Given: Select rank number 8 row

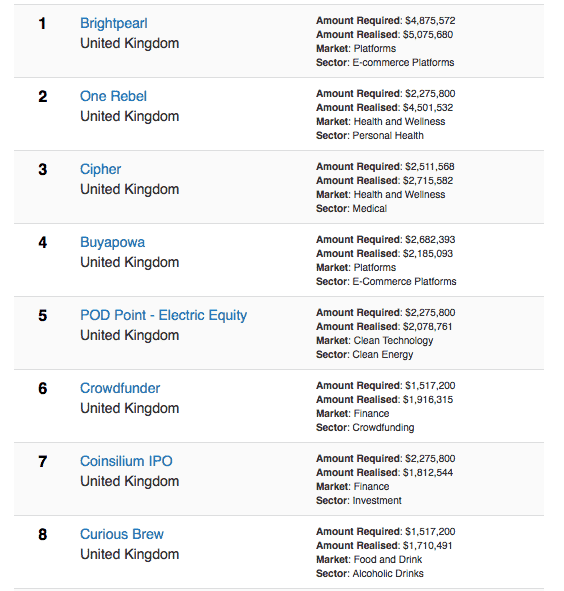Looking at the screenshot, I should (279, 552).
